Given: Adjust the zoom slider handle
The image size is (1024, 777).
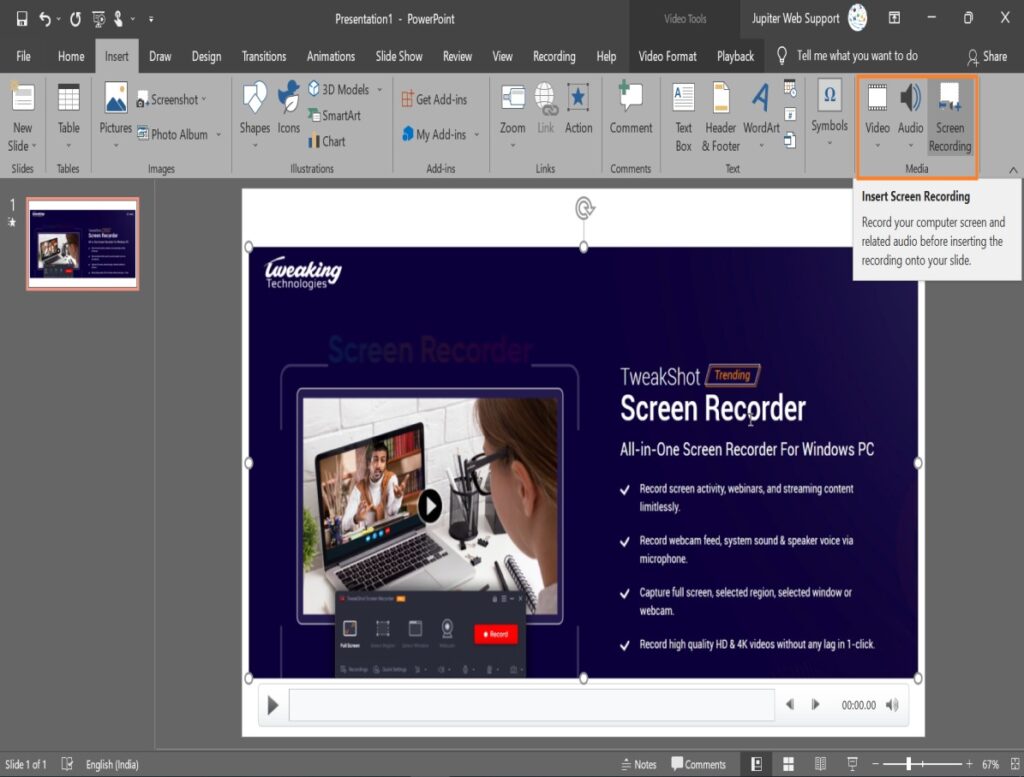Looking at the screenshot, I should pos(908,764).
